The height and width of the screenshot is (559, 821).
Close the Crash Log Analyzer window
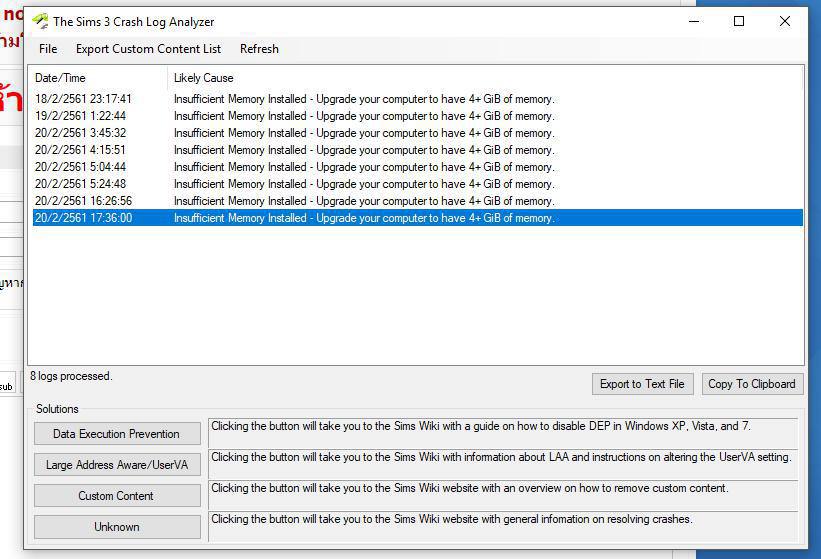784,21
